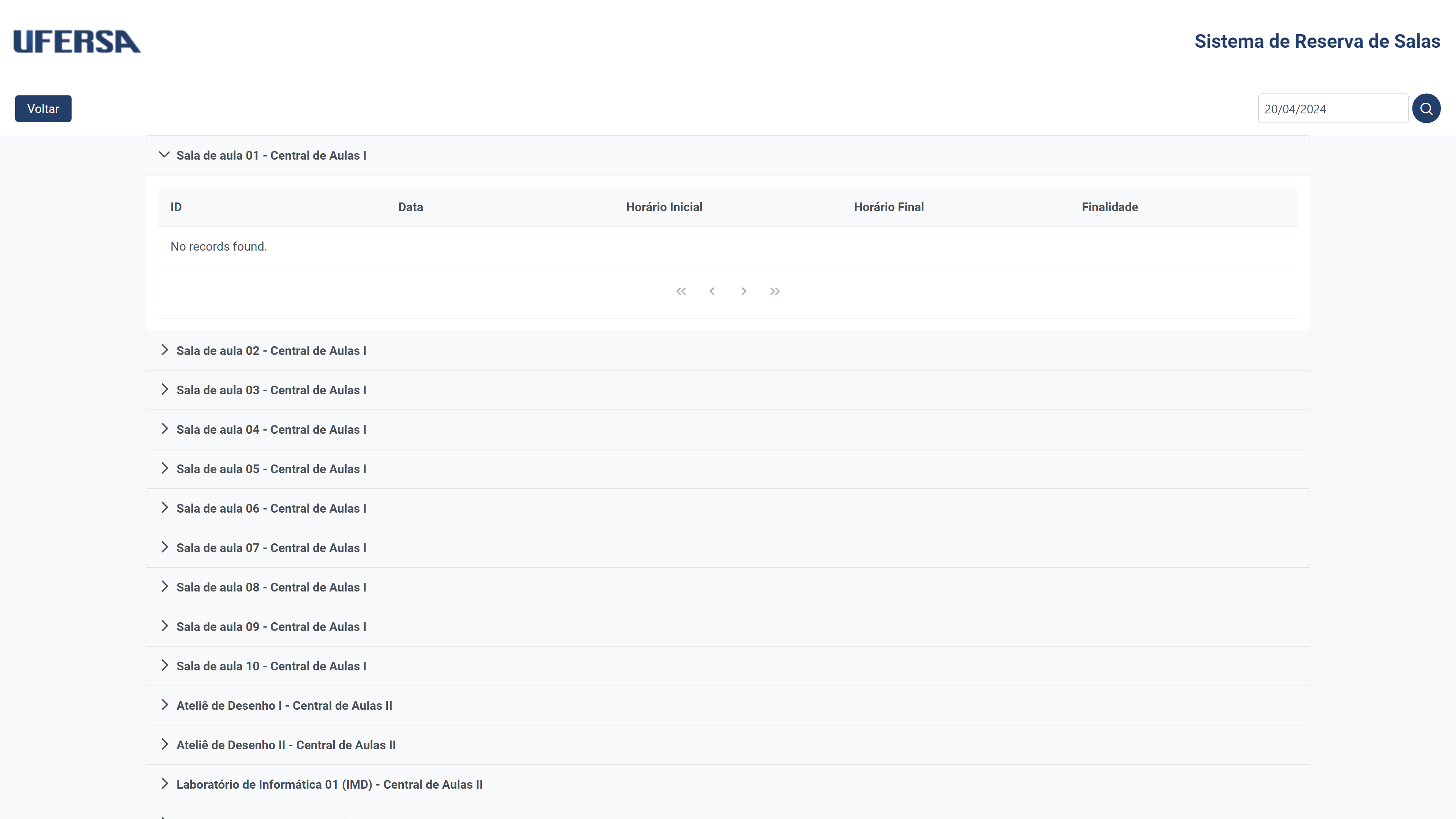
Task: Click 'Sala de aula 07 - Central de Aulas I' title
Action: 271,548
